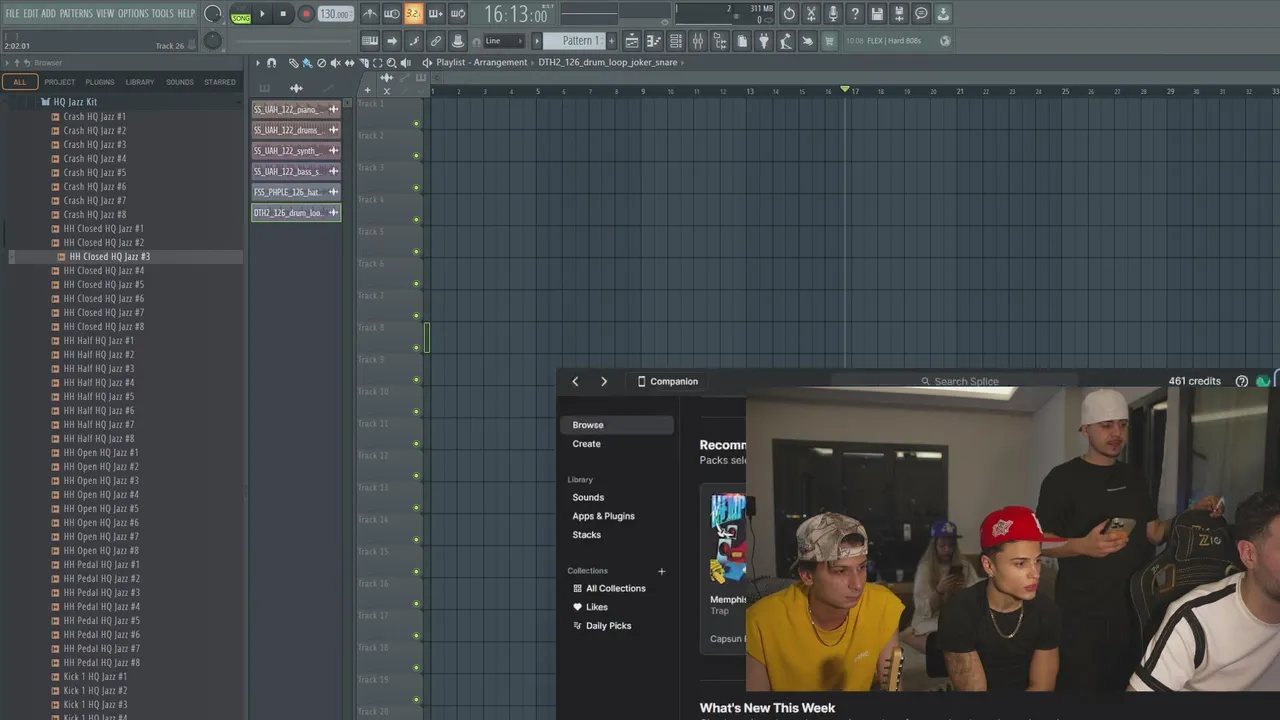
Task: Click the one-click audio recording microphone
Action: click(833, 14)
